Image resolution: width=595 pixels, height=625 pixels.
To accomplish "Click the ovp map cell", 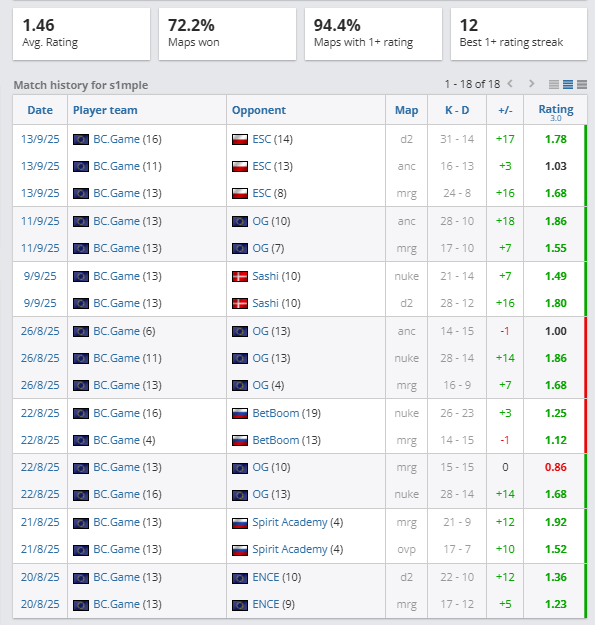I will coord(406,549).
